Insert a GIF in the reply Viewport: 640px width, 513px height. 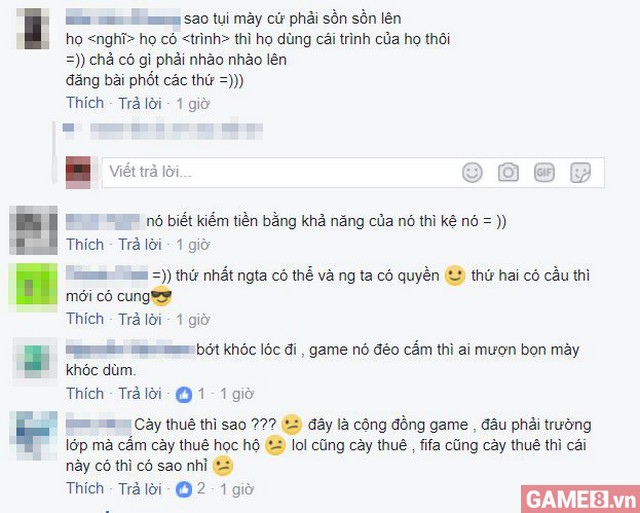coord(544,172)
